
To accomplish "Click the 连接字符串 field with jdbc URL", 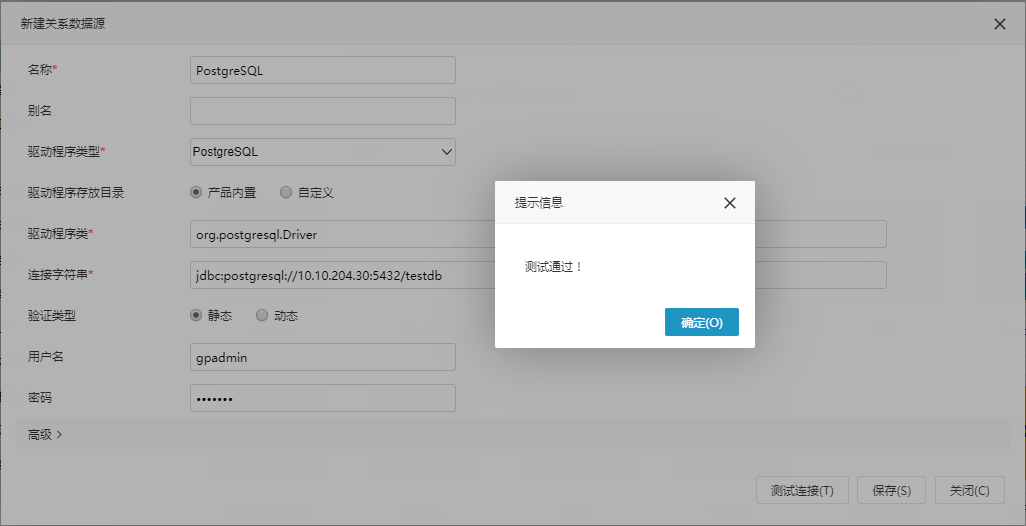I will [539, 275].
